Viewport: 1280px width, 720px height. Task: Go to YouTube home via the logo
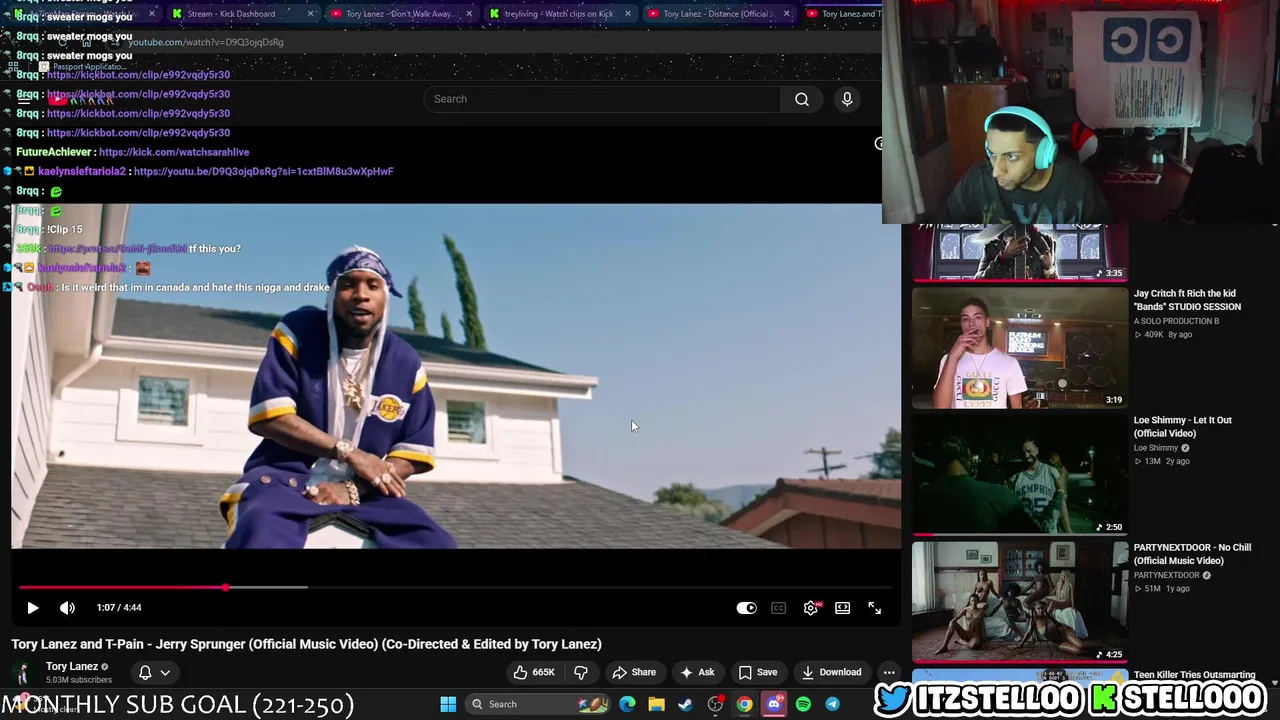point(80,99)
